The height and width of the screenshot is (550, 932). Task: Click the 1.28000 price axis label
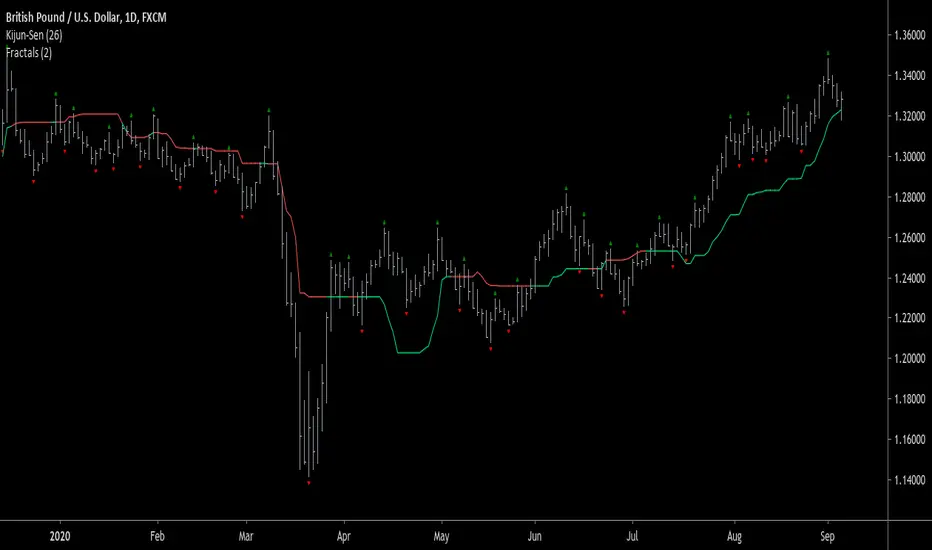click(909, 197)
